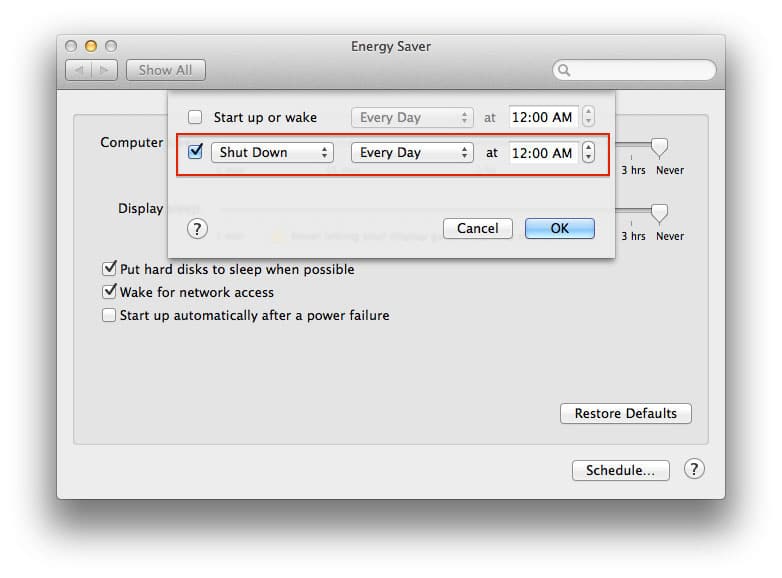782x578 pixels.
Task: Click the Start up time stepper arrows
Action: pyautogui.click(x=588, y=117)
